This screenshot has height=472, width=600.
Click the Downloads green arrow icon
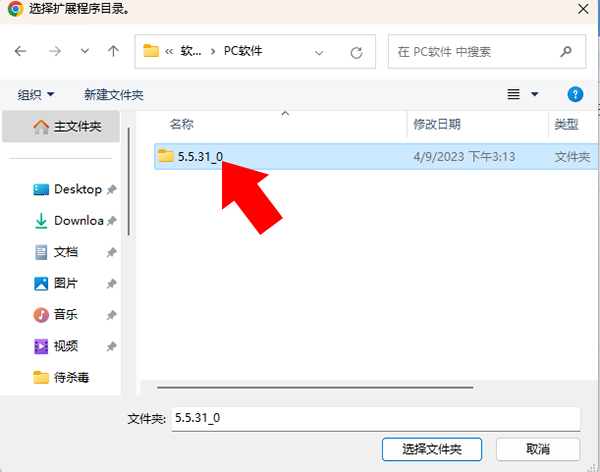(41, 221)
